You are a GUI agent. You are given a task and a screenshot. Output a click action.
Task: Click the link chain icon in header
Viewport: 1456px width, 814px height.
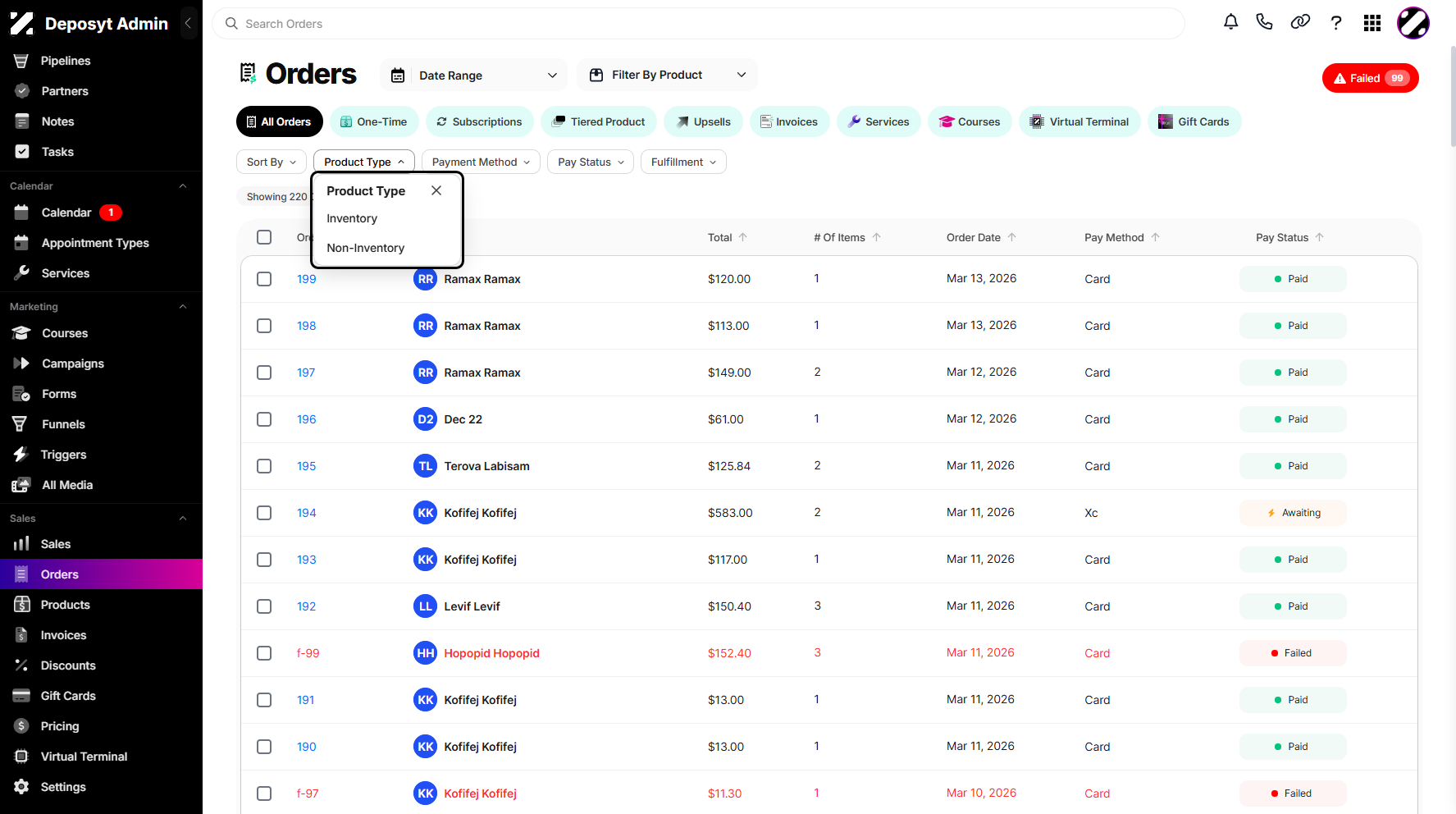coord(1300,22)
